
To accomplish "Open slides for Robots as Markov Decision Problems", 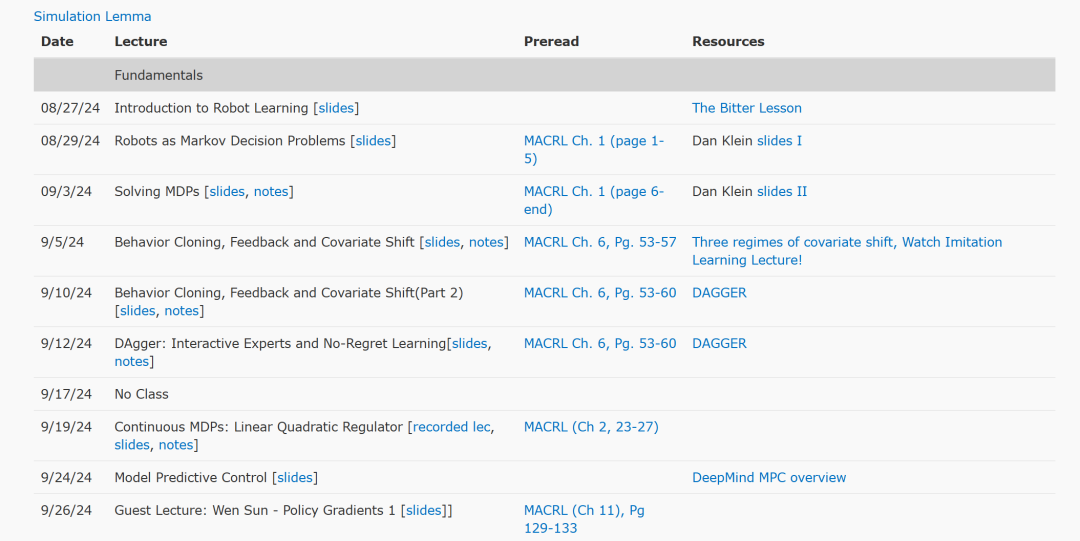I will coord(373,141).
